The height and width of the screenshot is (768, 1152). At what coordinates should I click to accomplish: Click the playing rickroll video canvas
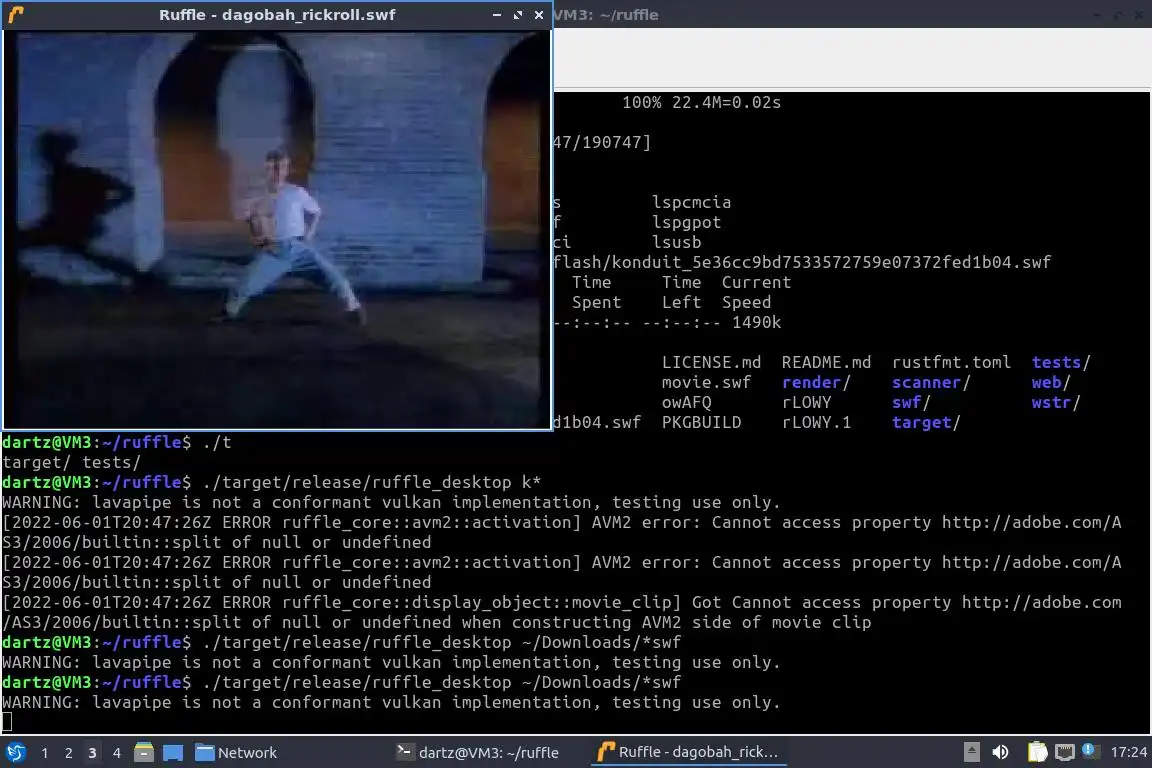click(x=277, y=229)
